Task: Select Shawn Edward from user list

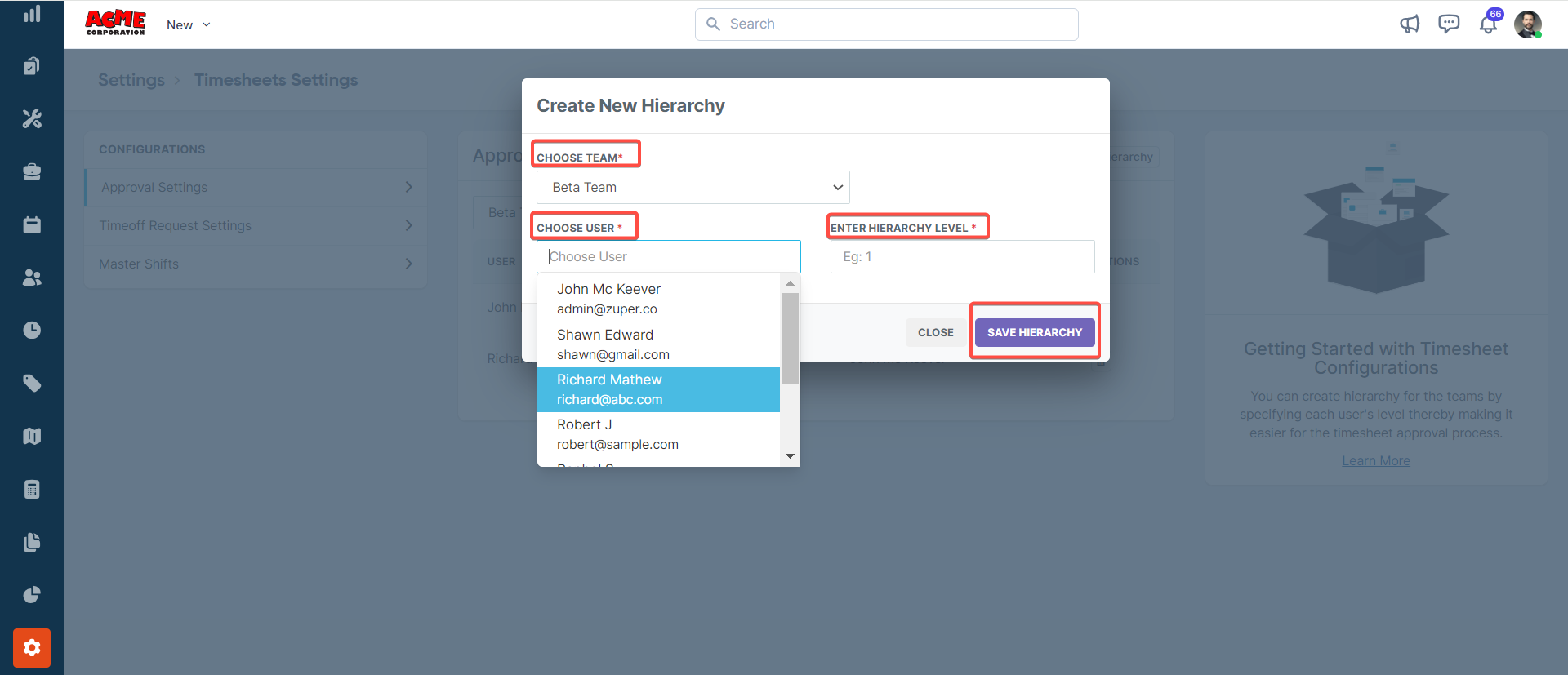Action: (x=658, y=344)
